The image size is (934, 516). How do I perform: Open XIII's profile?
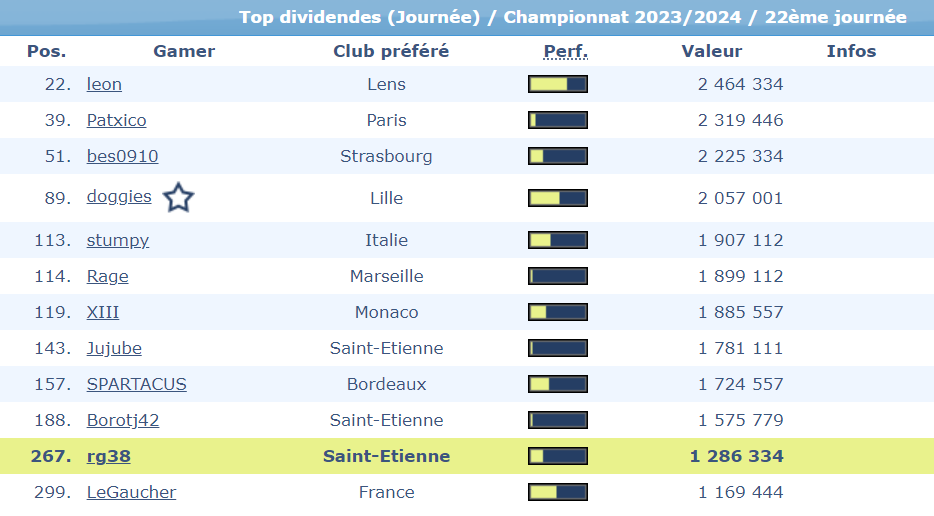click(103, 312)
